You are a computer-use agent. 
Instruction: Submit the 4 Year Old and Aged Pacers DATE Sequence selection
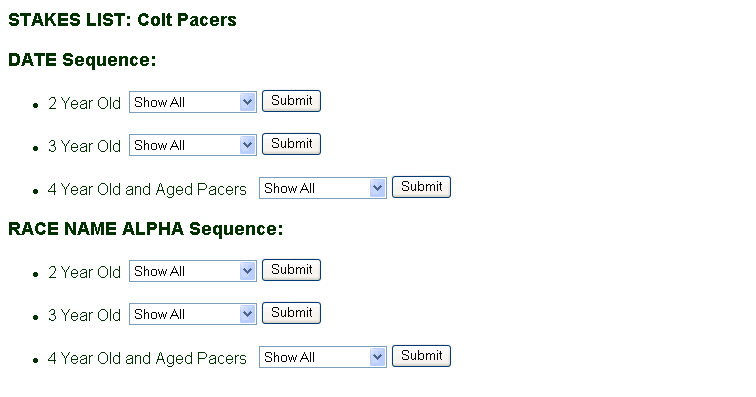click(421, 187)
